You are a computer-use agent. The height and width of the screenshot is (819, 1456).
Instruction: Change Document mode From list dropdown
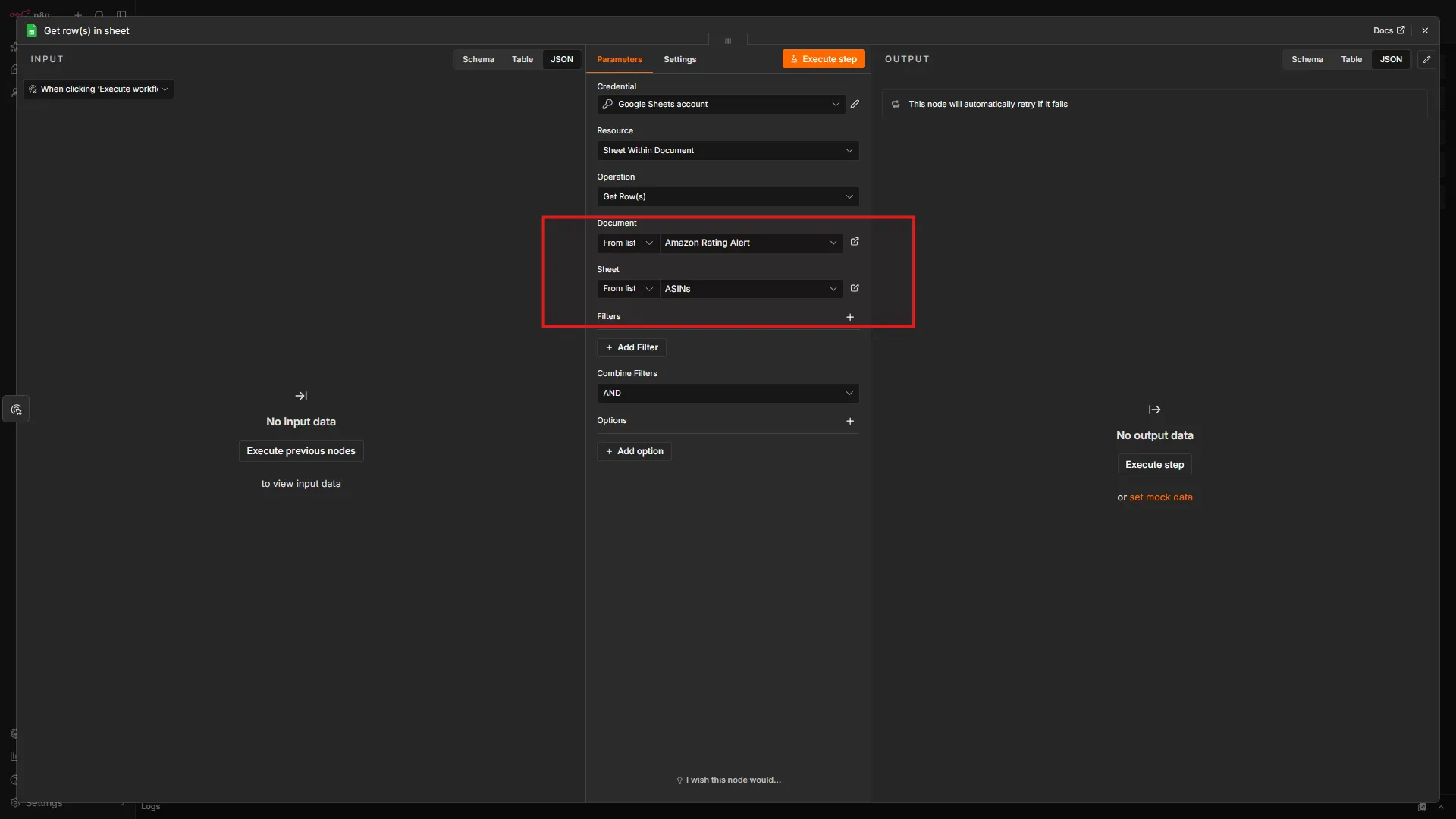(628, 243)
